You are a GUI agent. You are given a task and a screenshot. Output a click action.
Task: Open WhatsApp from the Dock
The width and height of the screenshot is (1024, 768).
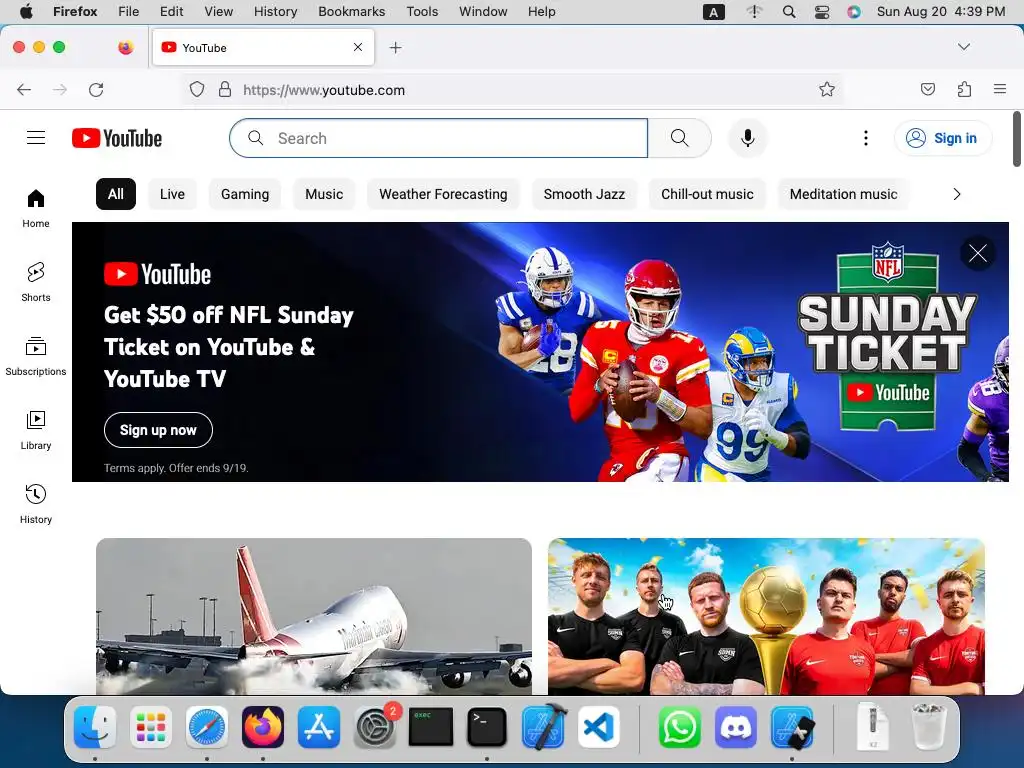(679, 727)
